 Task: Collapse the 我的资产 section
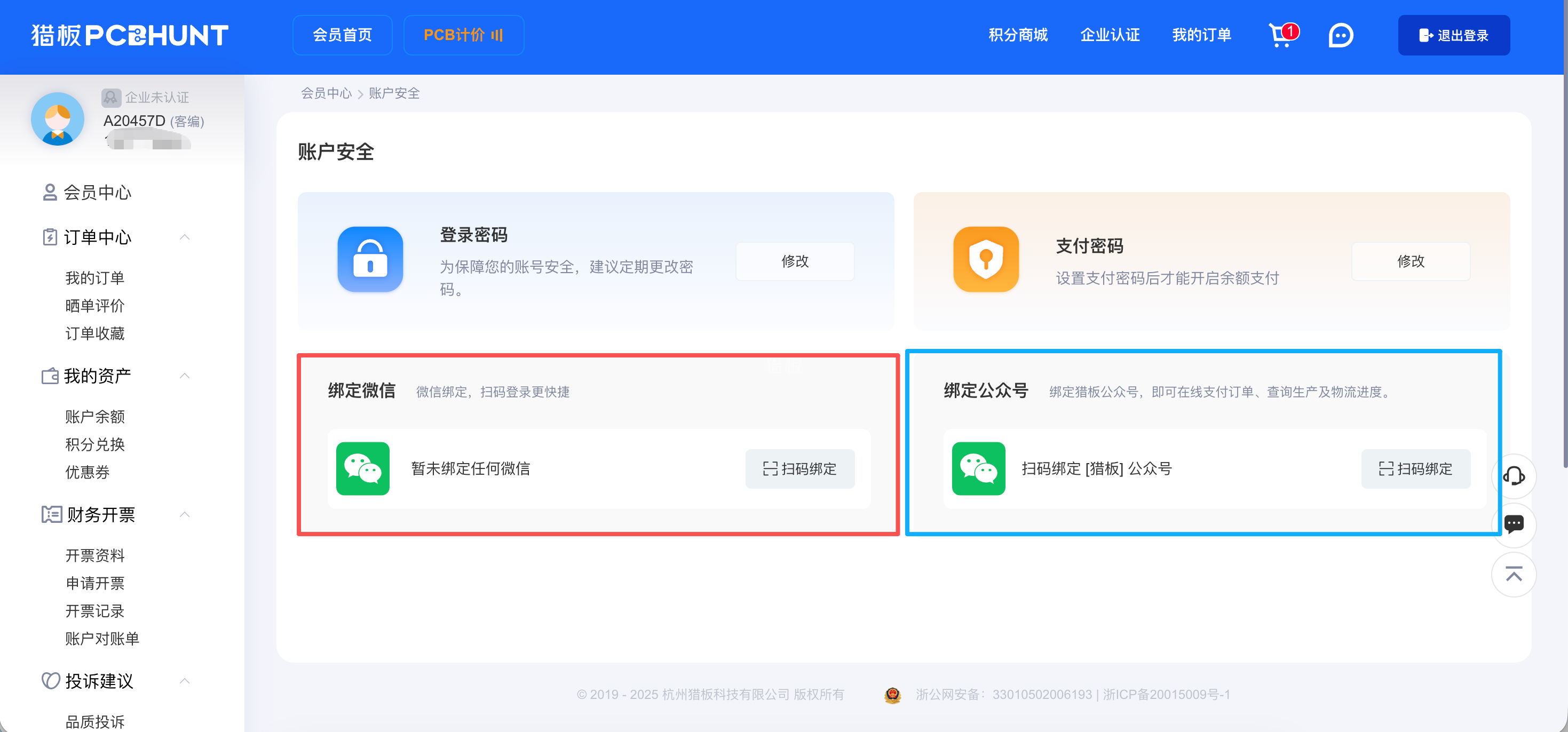pyautogui.click(x=185, y=376)
